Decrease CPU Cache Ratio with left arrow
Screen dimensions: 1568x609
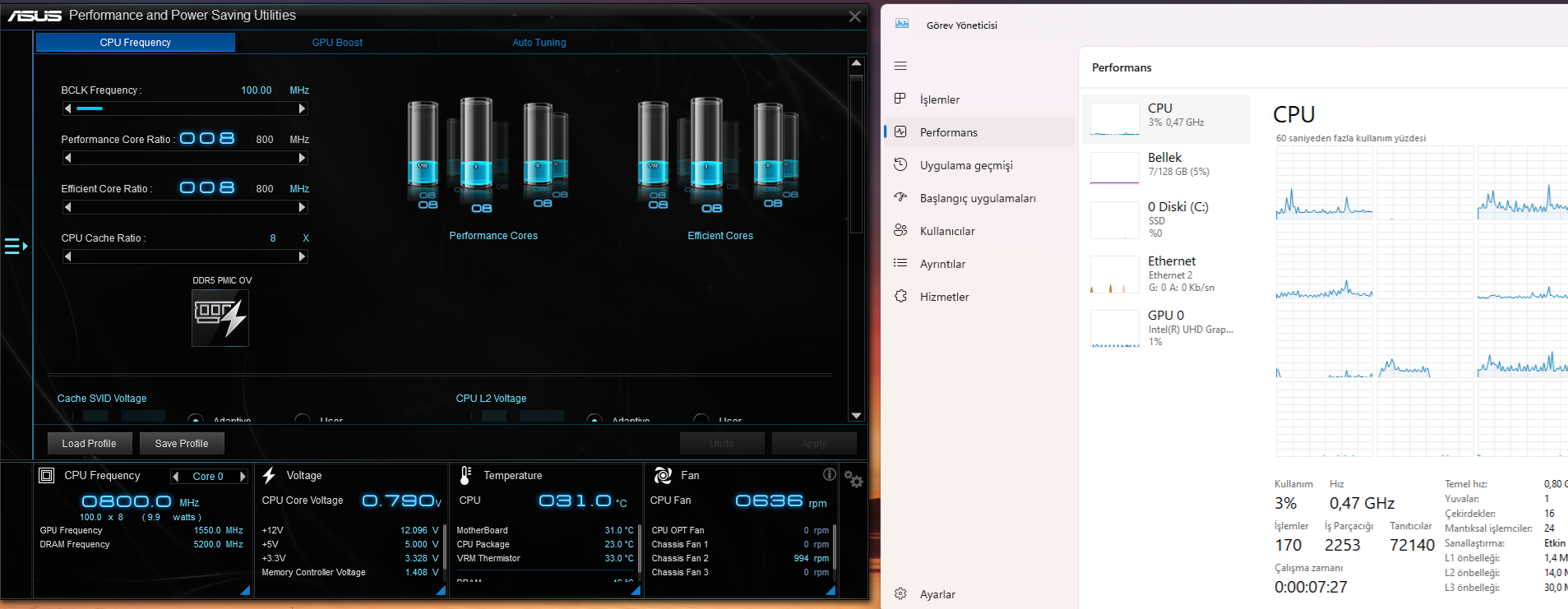[x=67, y=256]
